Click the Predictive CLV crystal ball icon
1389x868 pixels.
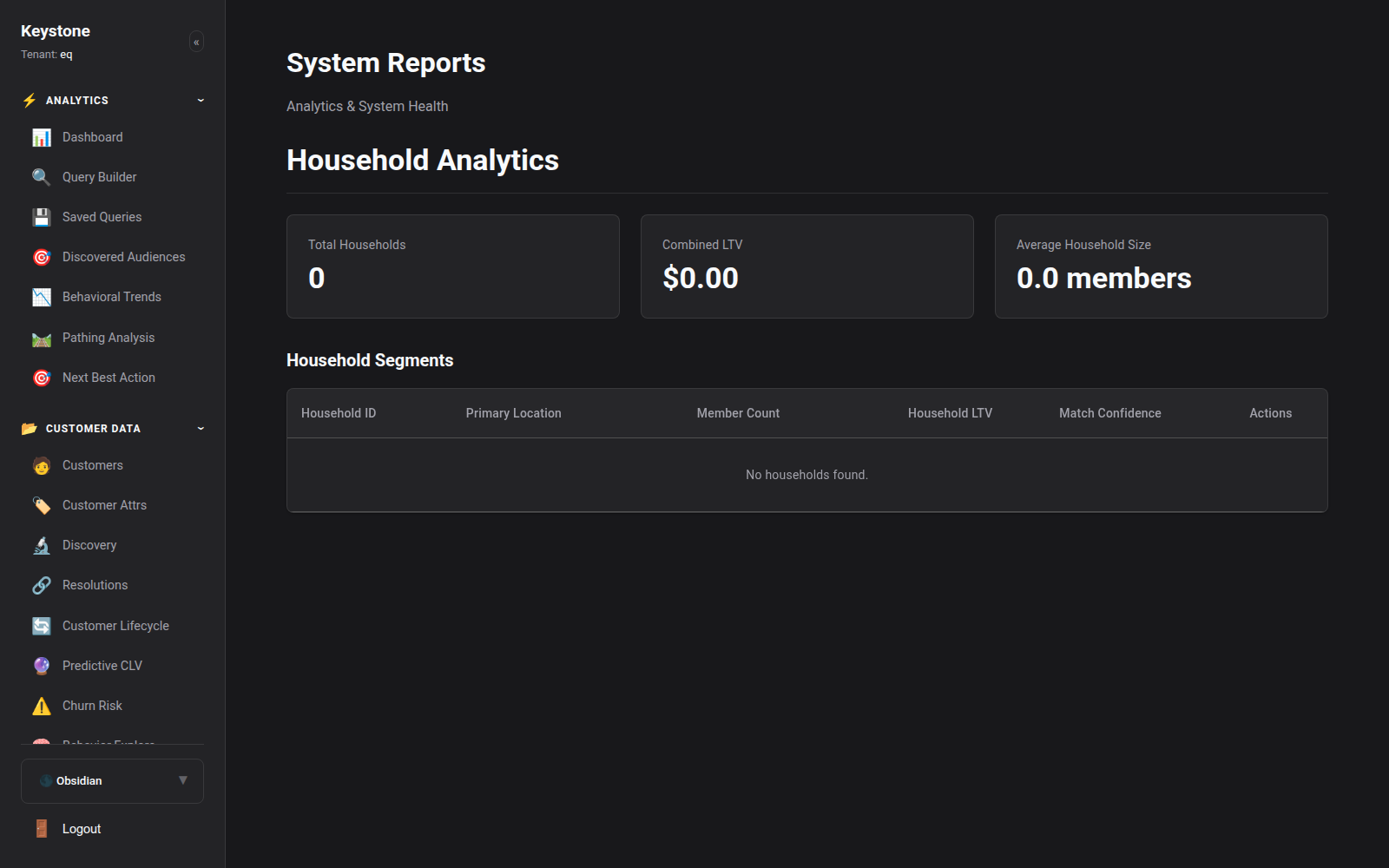pos(42,666)
